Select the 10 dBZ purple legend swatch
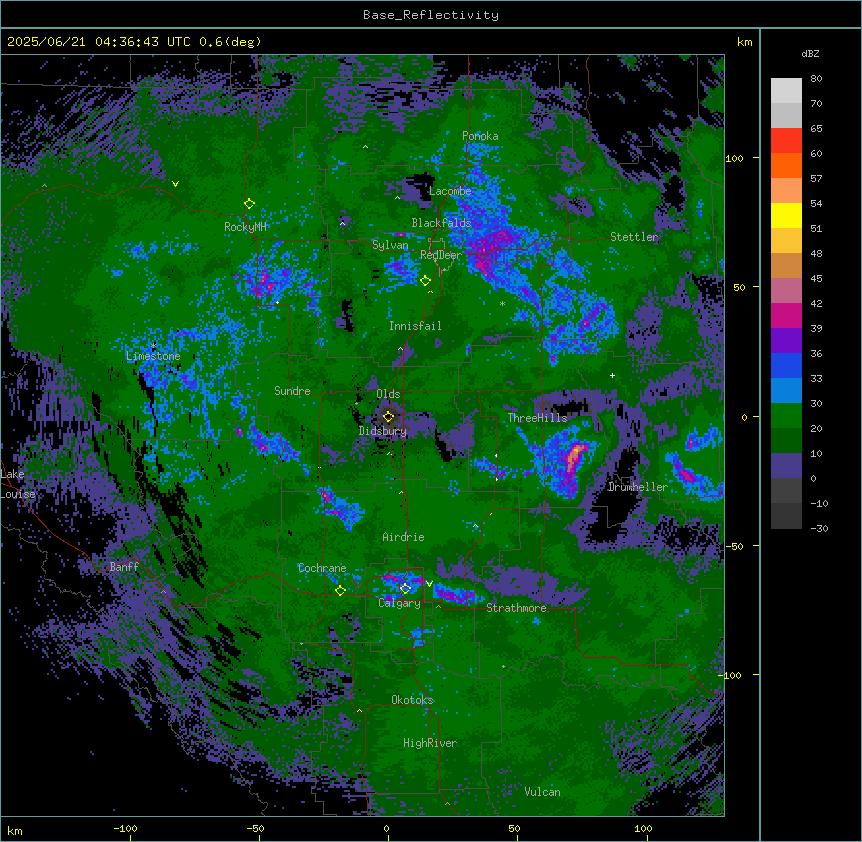Viewport: 862px width, 842px height. pos(786,466)
